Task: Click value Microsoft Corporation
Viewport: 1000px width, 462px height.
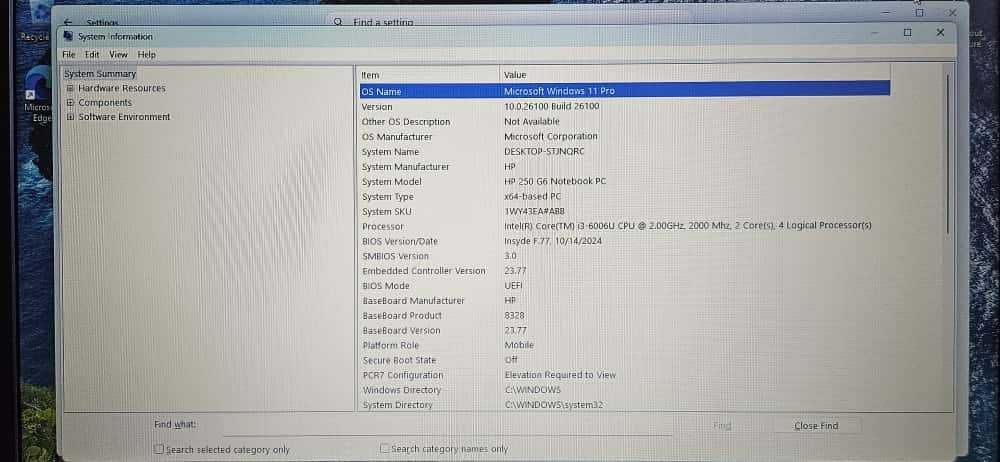Action: pos(551,136)
